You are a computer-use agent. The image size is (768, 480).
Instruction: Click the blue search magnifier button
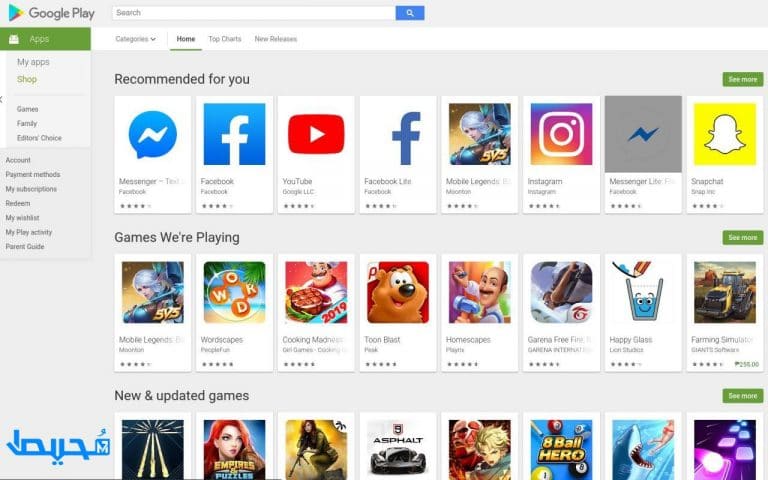410,13
